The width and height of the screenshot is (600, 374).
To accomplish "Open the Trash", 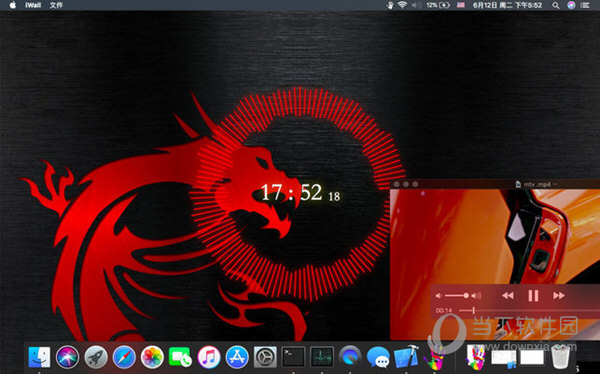I will coord(561,357).
